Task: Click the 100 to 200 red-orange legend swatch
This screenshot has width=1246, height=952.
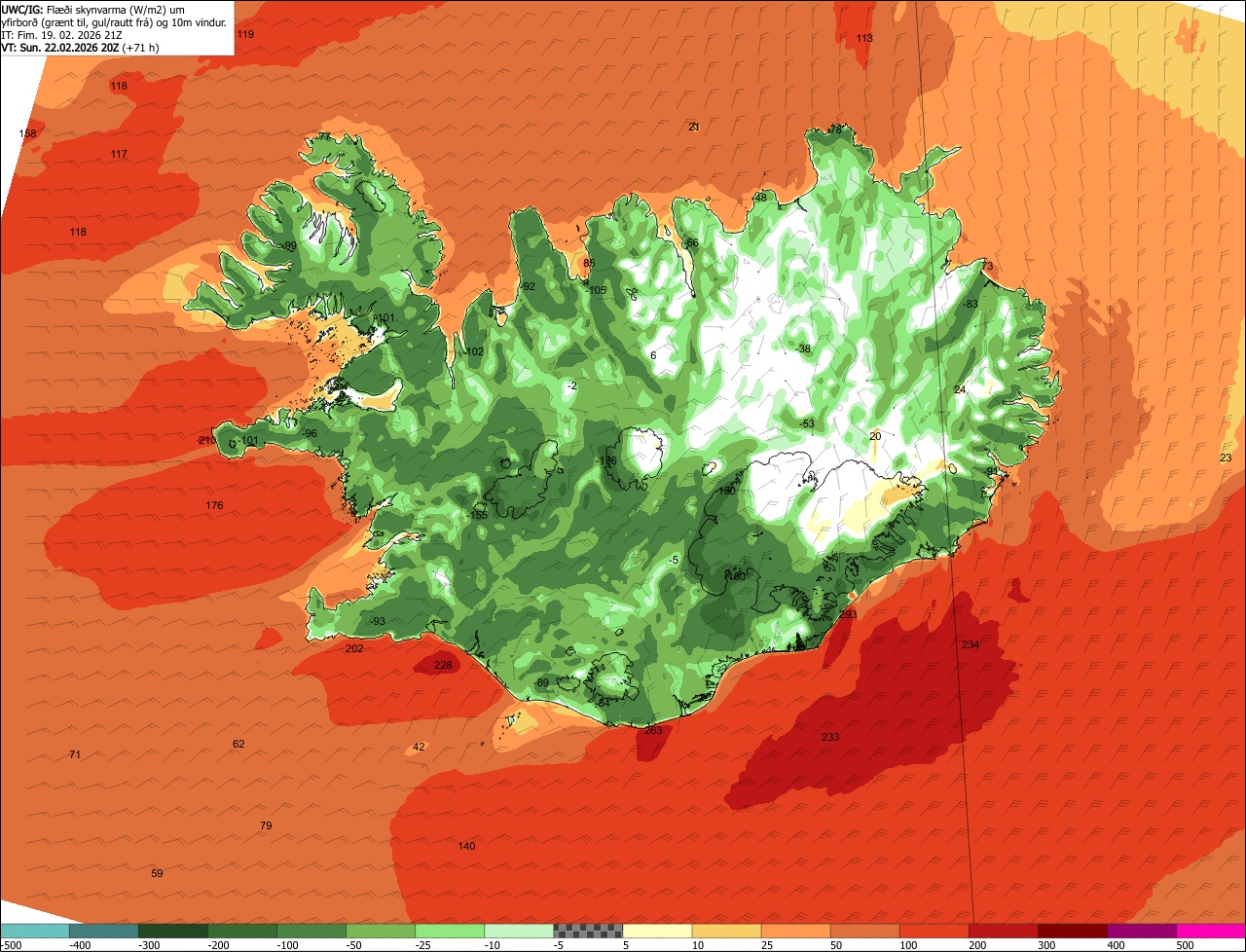Action: (934, 930)
